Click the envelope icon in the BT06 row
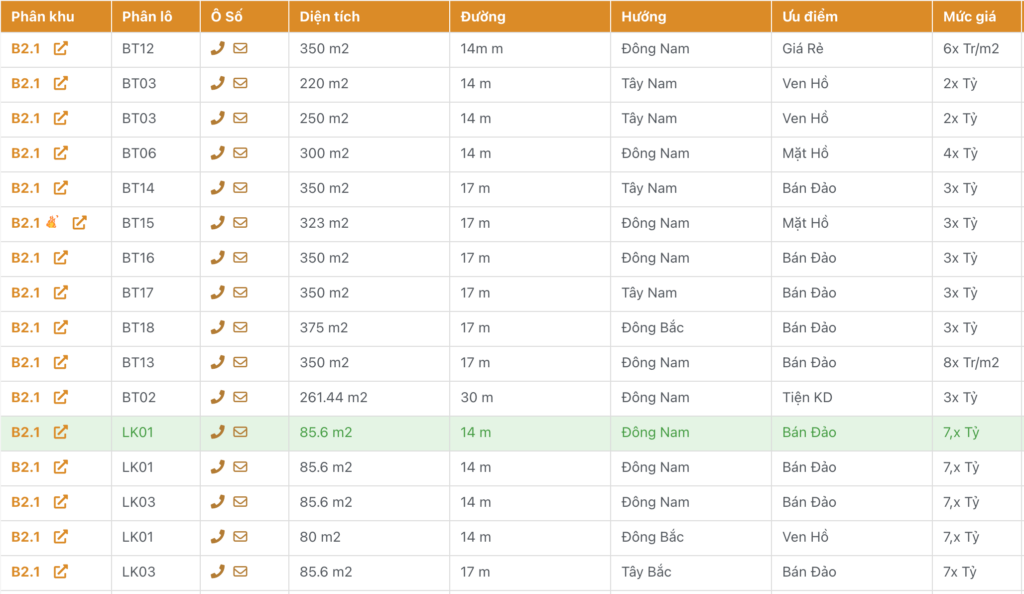The width and height of the screenshot is (1024, 594). [240, 153]
